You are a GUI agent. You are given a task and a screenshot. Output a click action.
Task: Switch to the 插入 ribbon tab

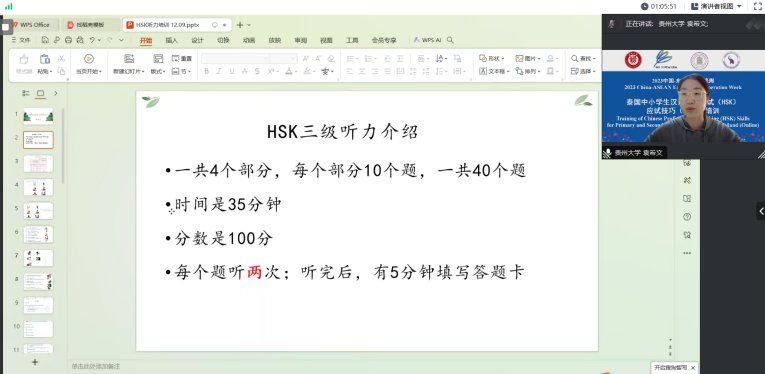tap(171, 40)
